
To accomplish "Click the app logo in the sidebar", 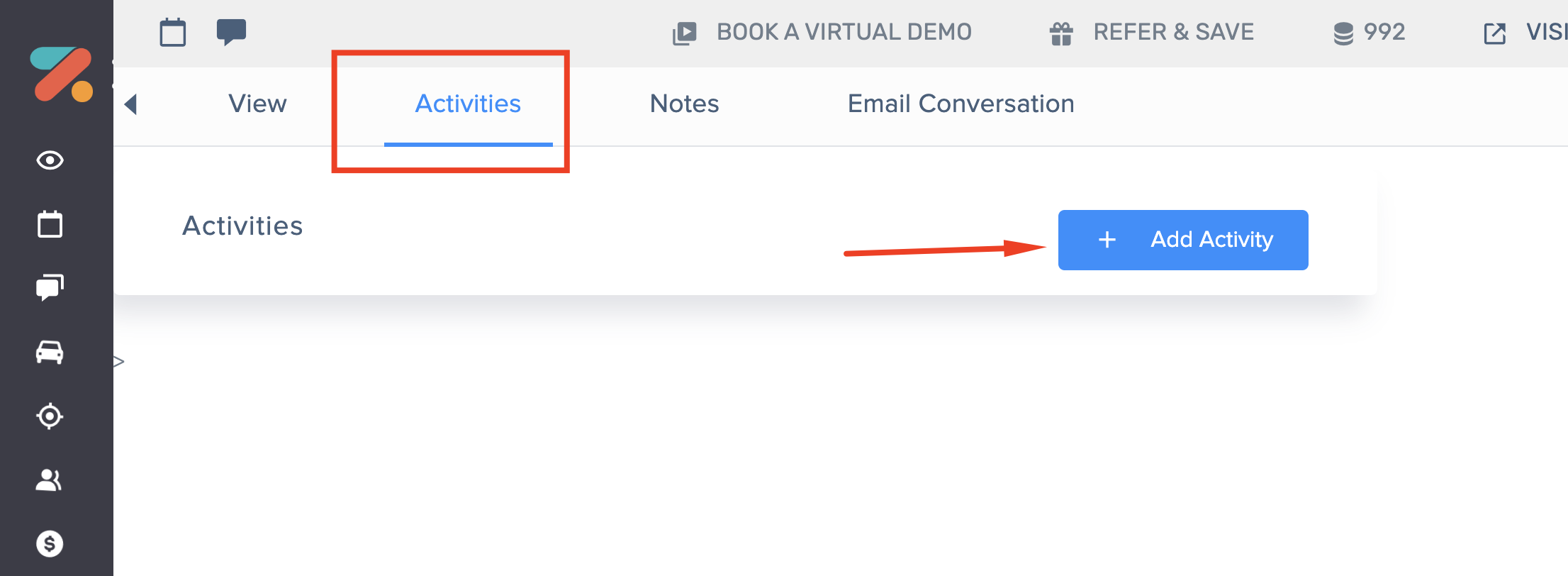I will (x=62, y=74).
